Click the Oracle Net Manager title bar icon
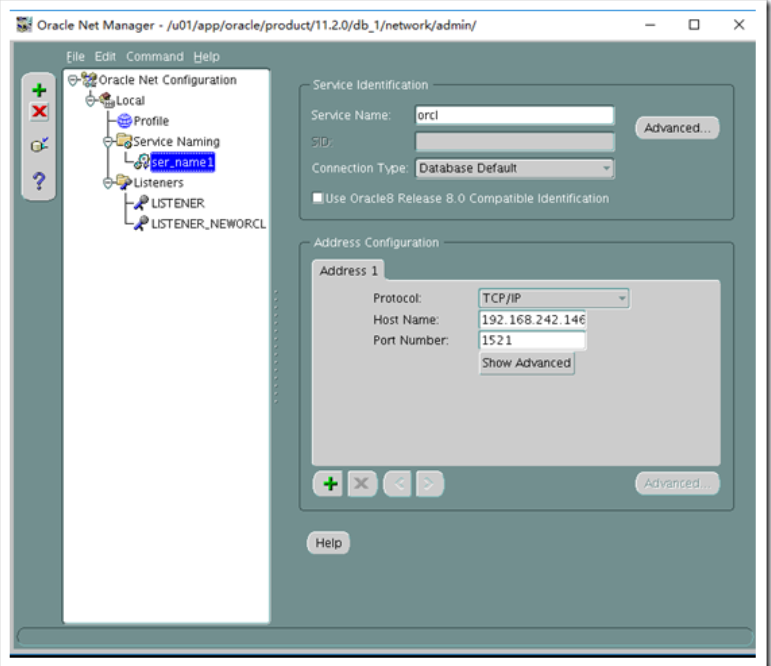This screenshot has height=666, width=771. click(24, 25)
